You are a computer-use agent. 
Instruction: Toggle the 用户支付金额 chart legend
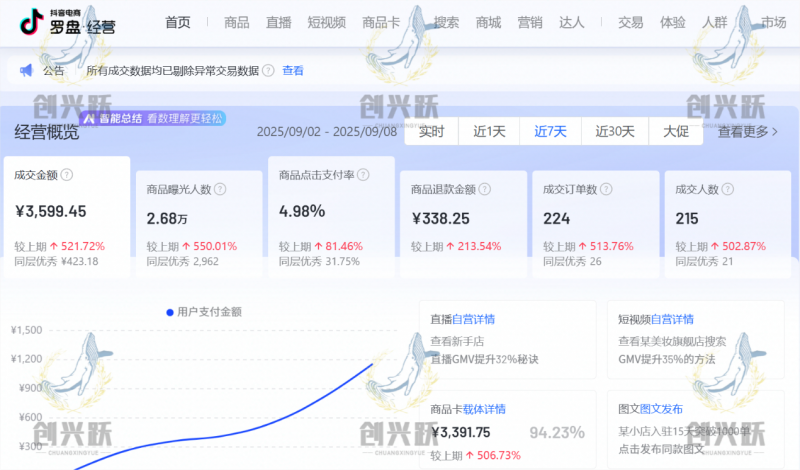[x=203, y=312]
